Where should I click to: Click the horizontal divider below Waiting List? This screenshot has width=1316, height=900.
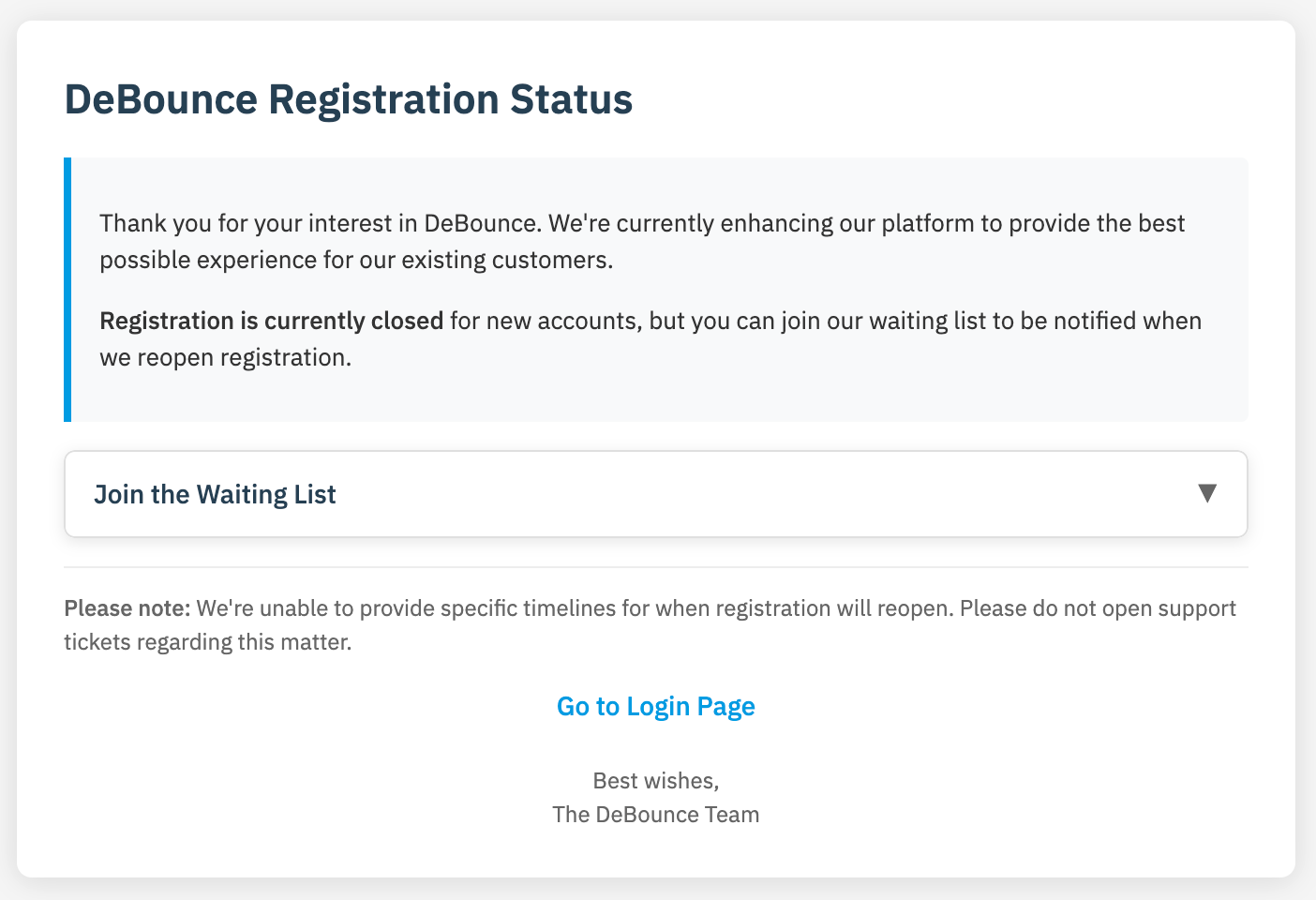(x=656, y=567)
